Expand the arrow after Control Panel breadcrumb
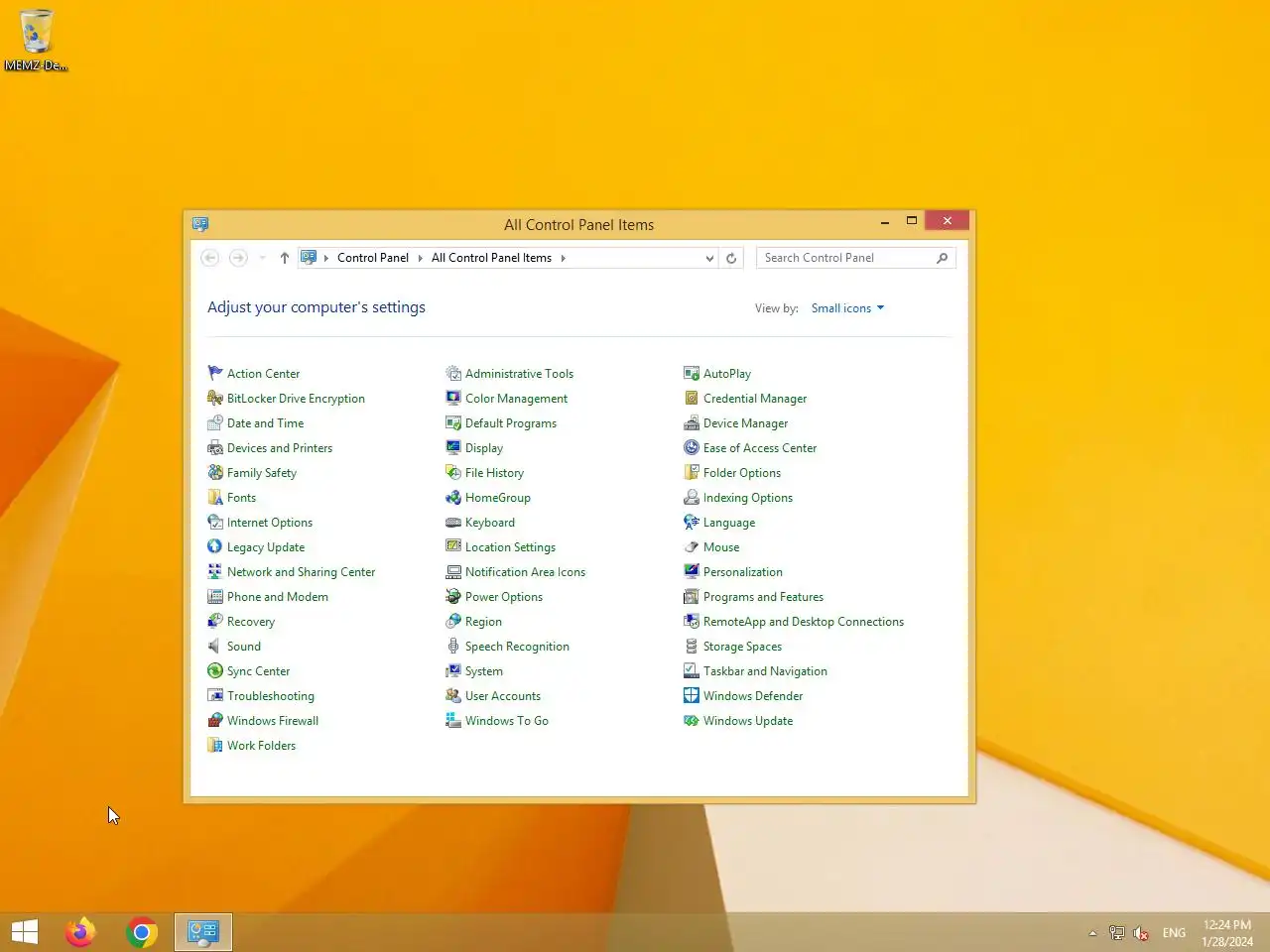 pyautogui.click(x=420, y=258)
